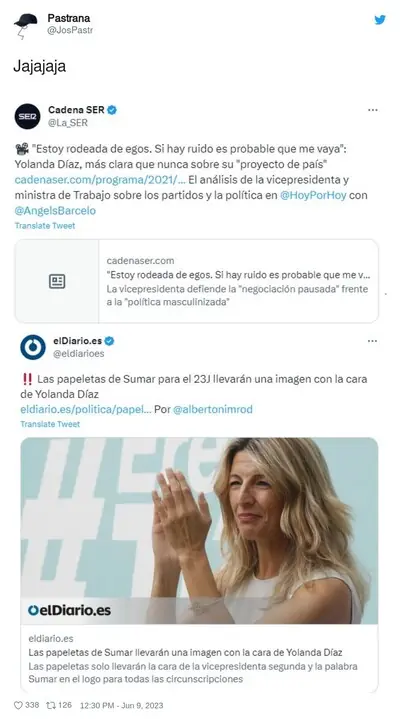
Task: Click elDiario.es's verified badge
Action: (109, 341)
